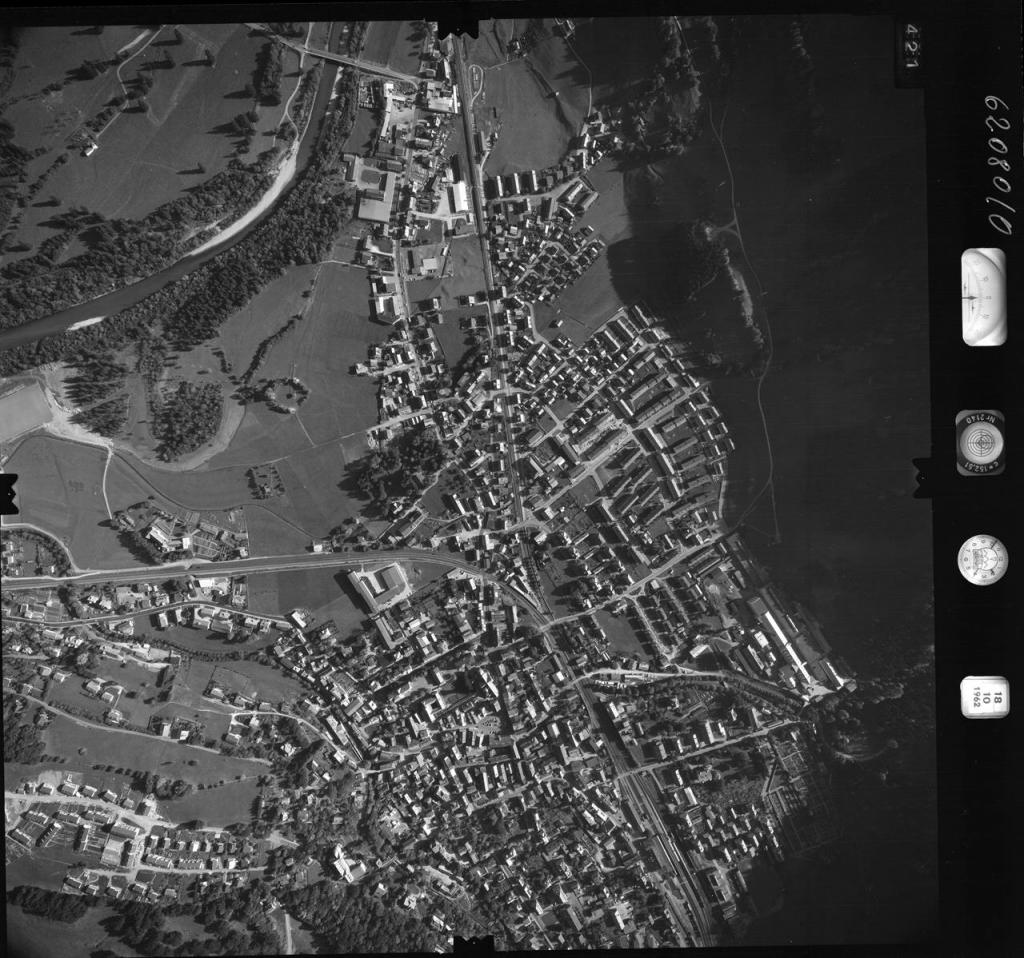This screenshot has width=1024, height=958.
Task: Click the top edge fiducial notch mark
Action: tap(457, 27)
